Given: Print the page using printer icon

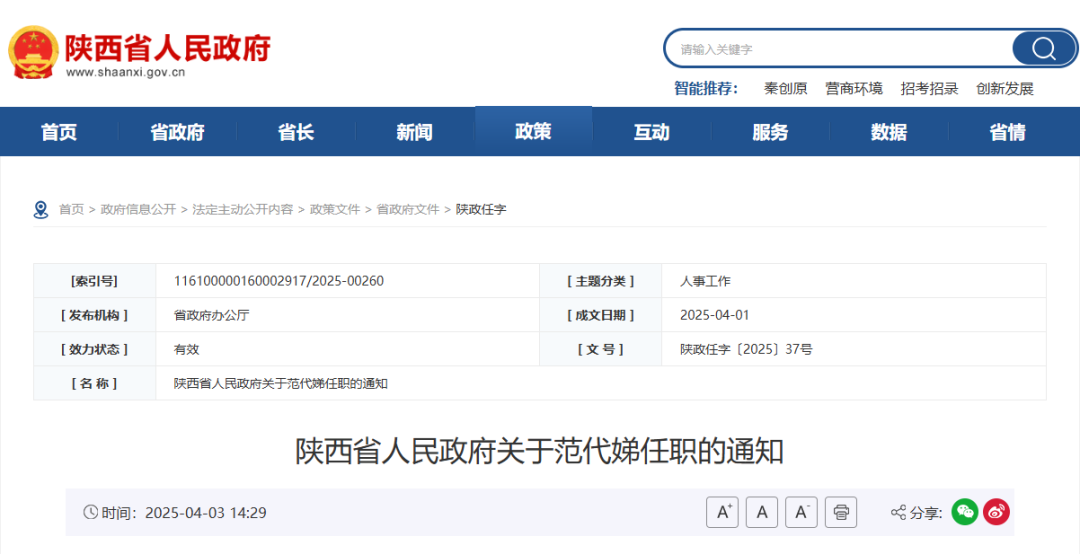Looking at the screenshot, I should pos(841,512).
